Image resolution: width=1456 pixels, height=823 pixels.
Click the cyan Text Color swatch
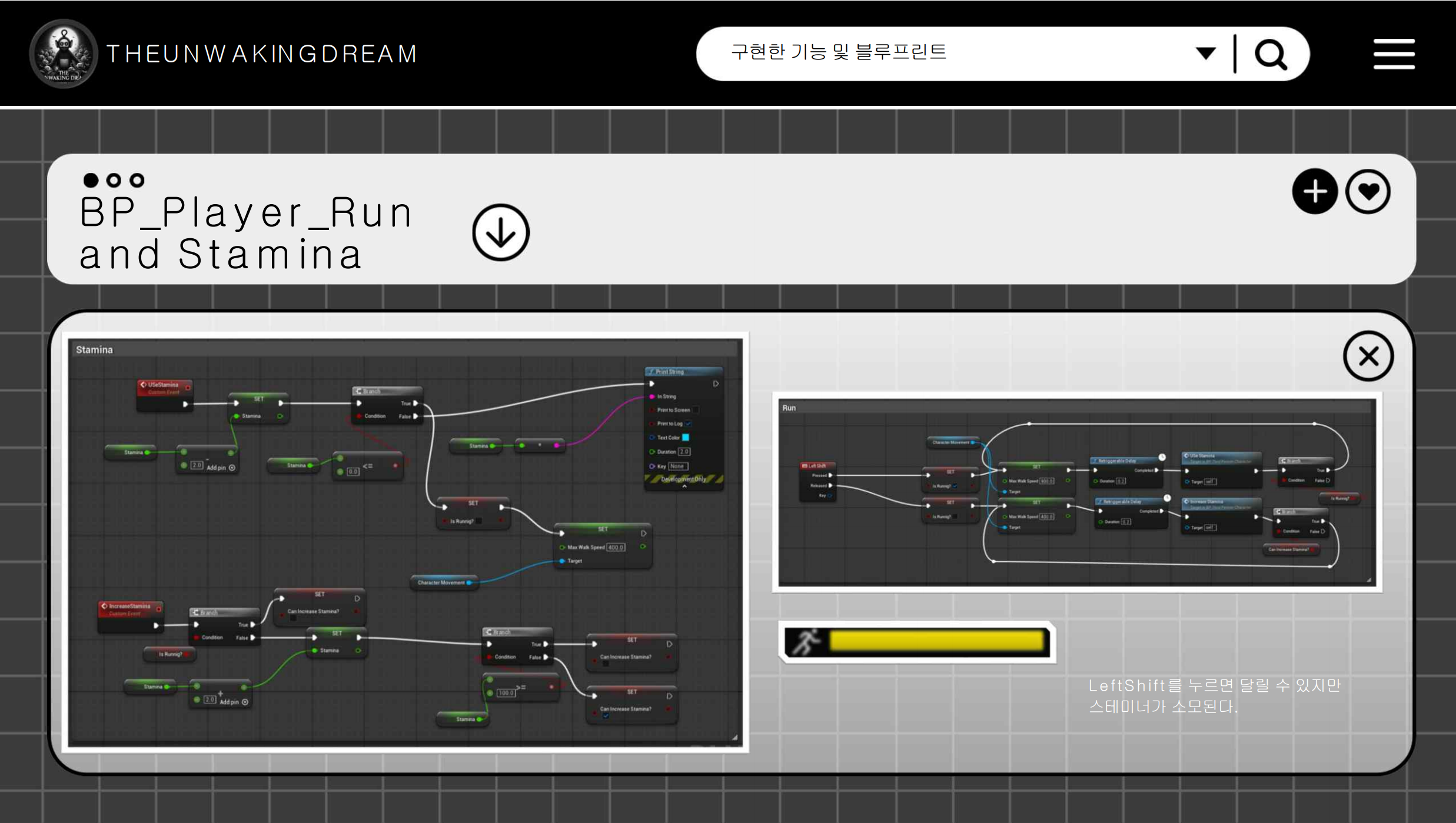pyautogui.click(x=686, y=437)
